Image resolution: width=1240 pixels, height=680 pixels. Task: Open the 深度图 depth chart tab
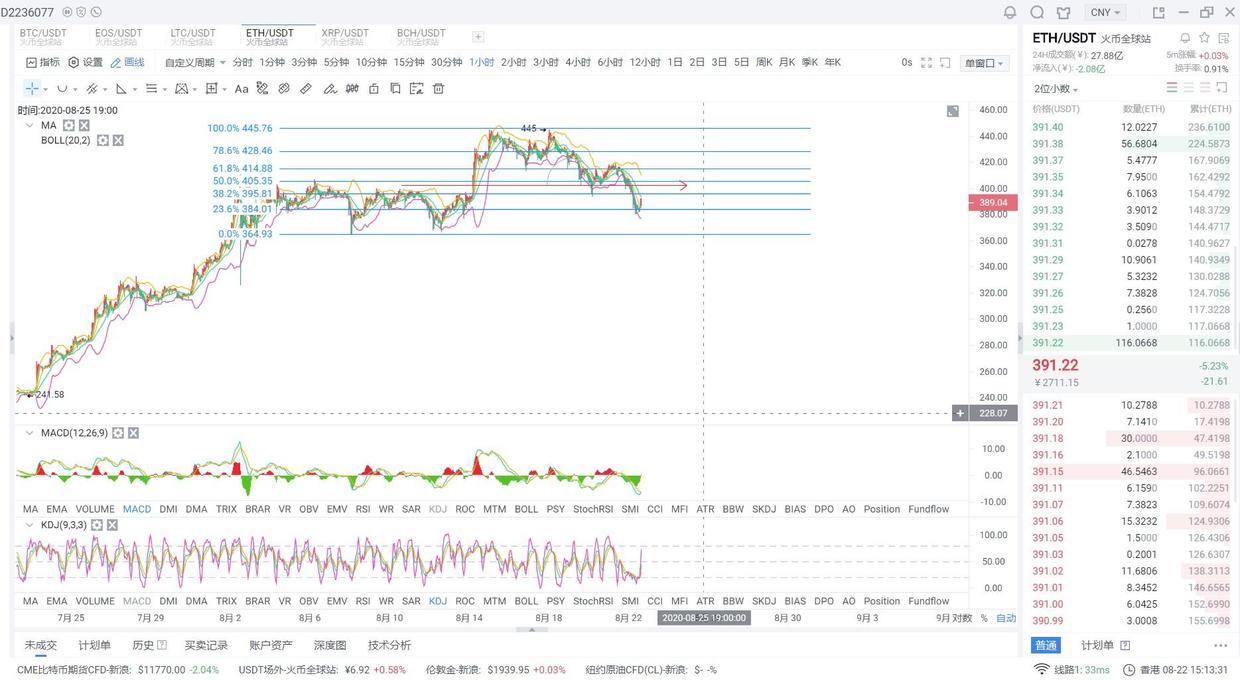pyautogui.click(x=329, y=645)
